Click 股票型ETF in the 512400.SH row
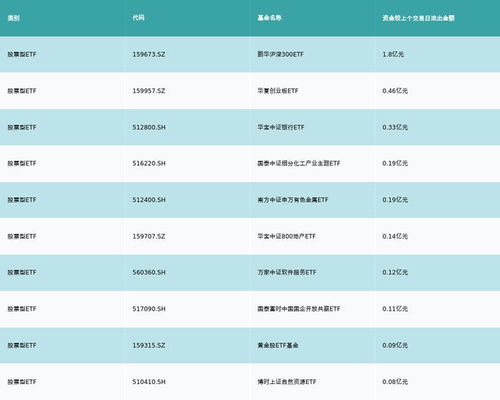 click(x=22, y=200)
